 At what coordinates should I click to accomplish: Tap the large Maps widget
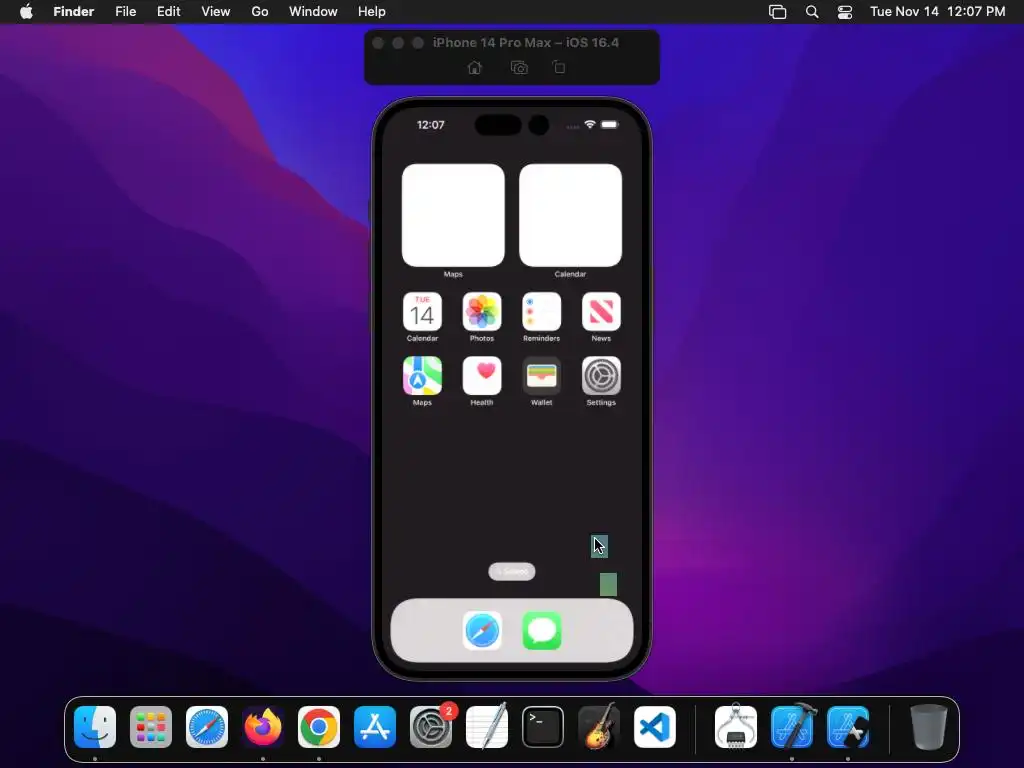[x=453, y=215]
